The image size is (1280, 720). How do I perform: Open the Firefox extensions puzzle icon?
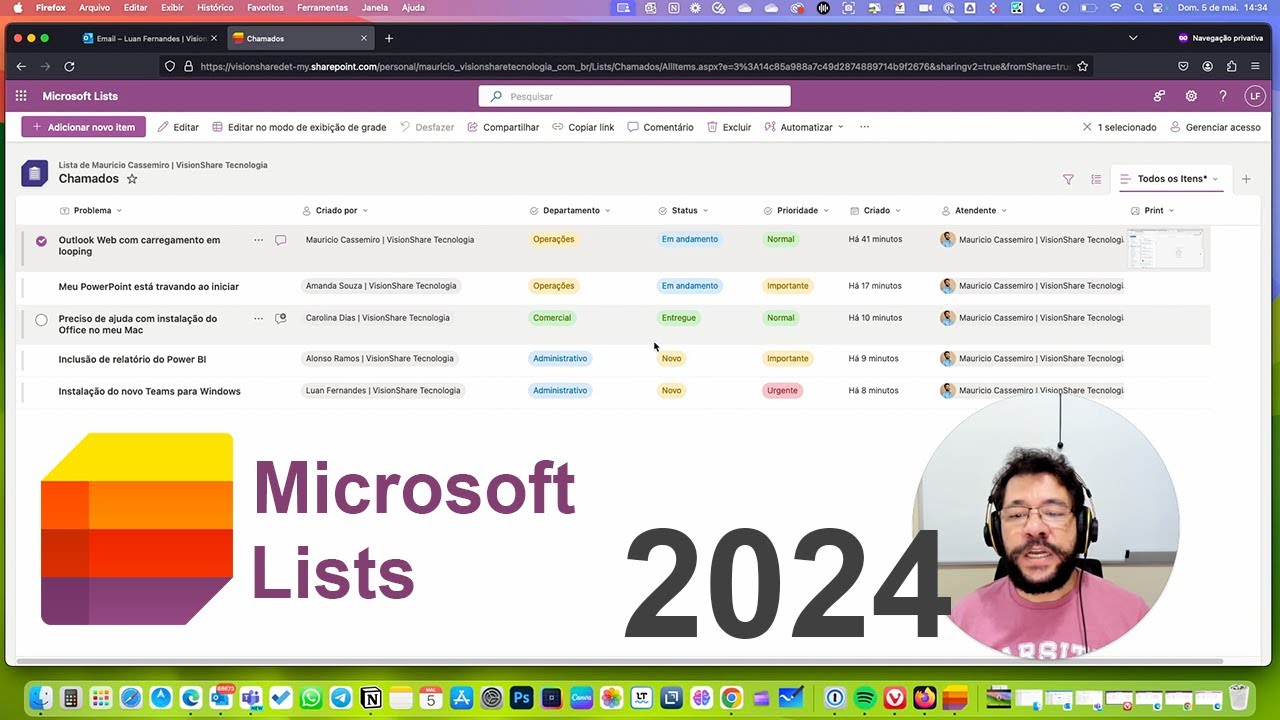pyautogui.click(x=1231, y=66)
